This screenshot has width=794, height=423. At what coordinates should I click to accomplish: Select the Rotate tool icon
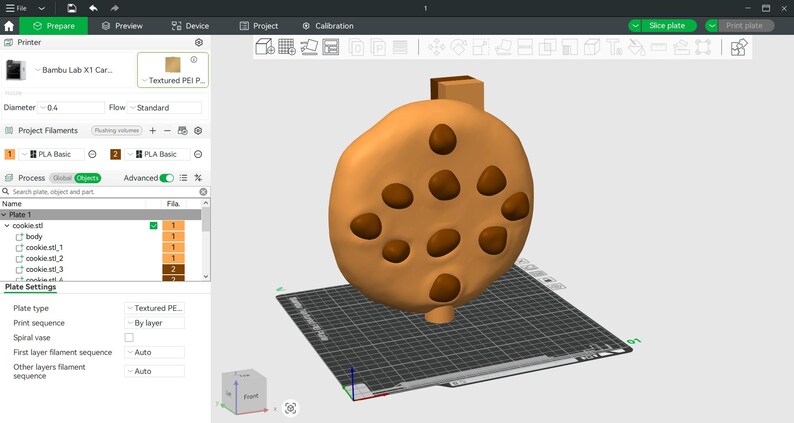(458, 48)
